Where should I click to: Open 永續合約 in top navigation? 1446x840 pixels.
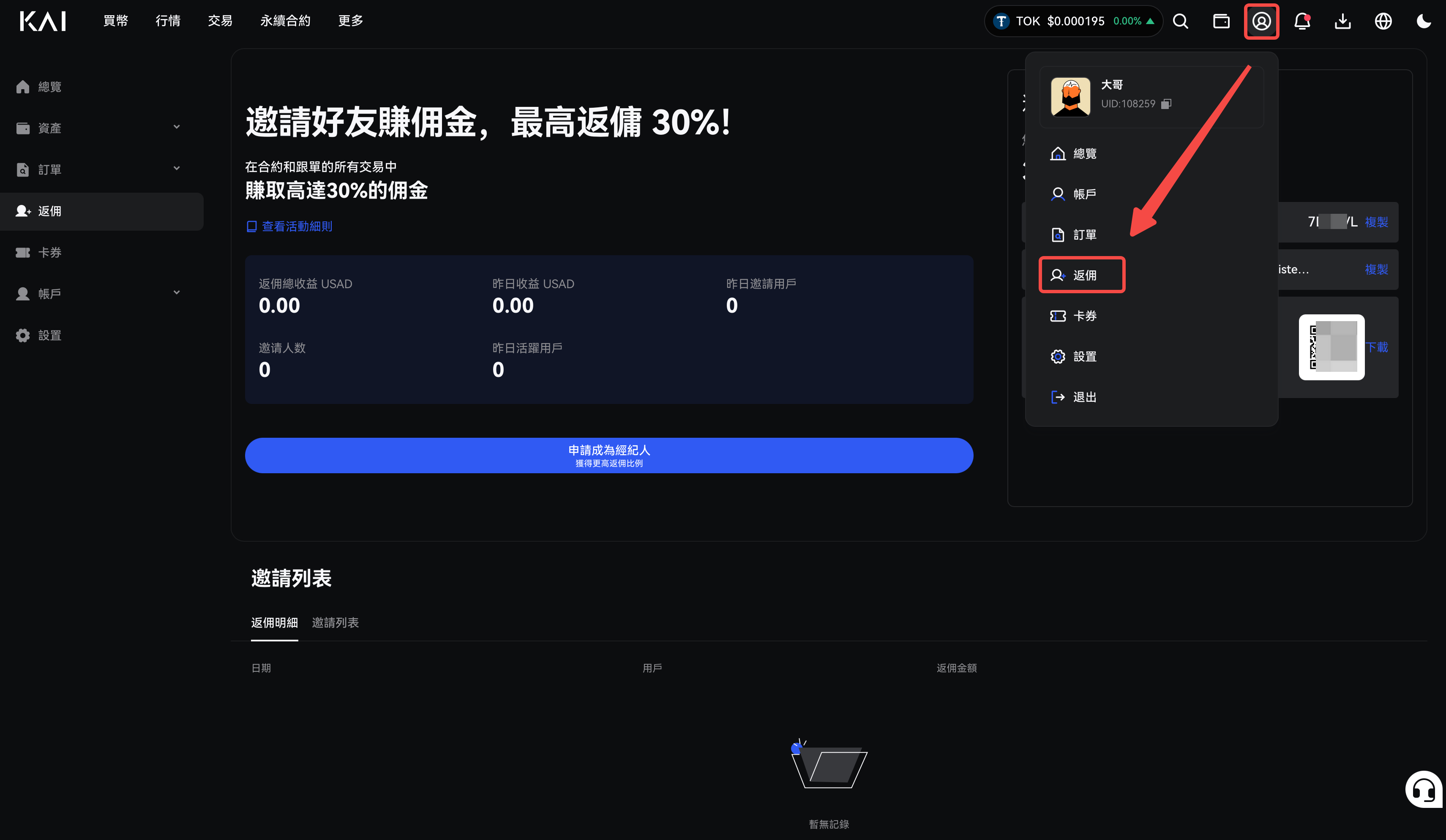click(x=285, y=21)
